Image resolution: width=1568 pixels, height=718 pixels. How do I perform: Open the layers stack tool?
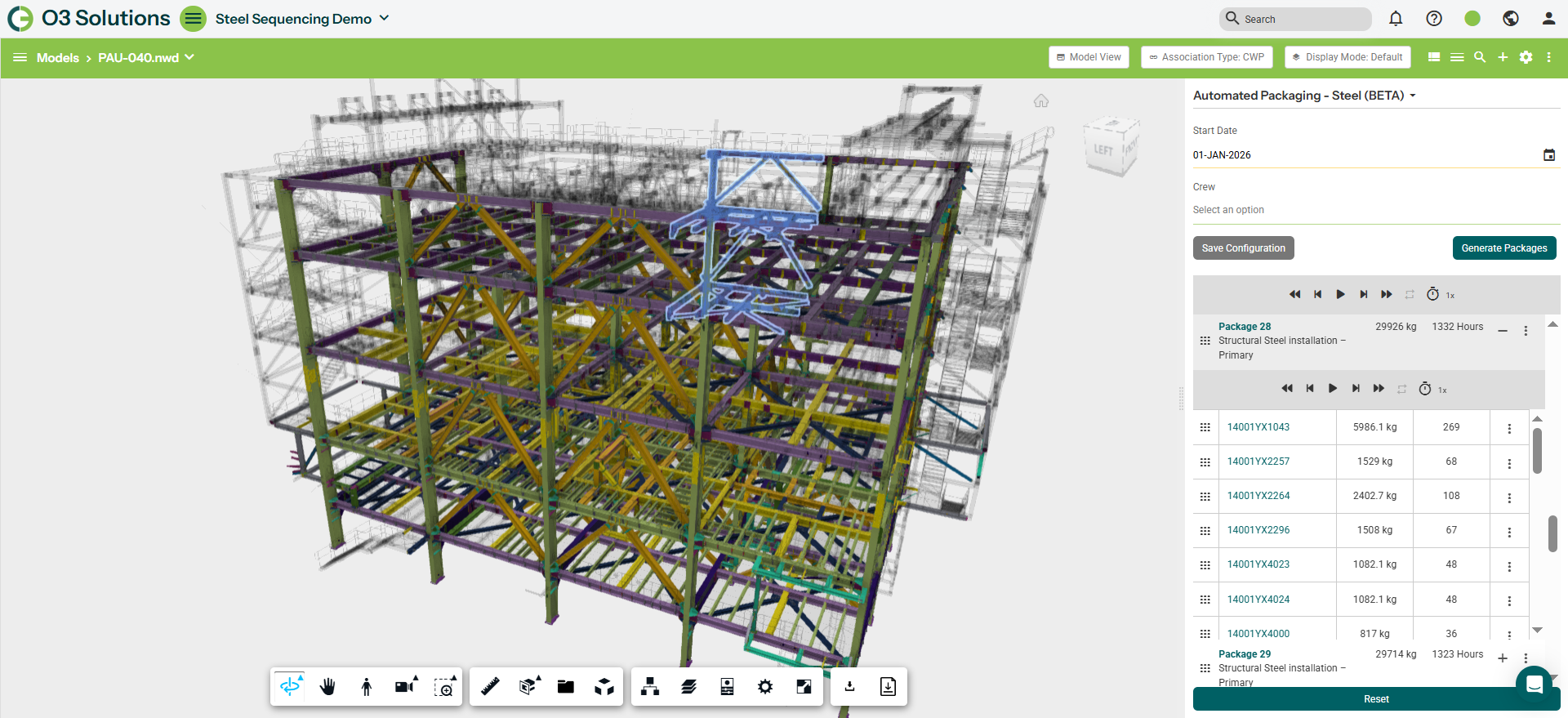[x=688, y=687]
